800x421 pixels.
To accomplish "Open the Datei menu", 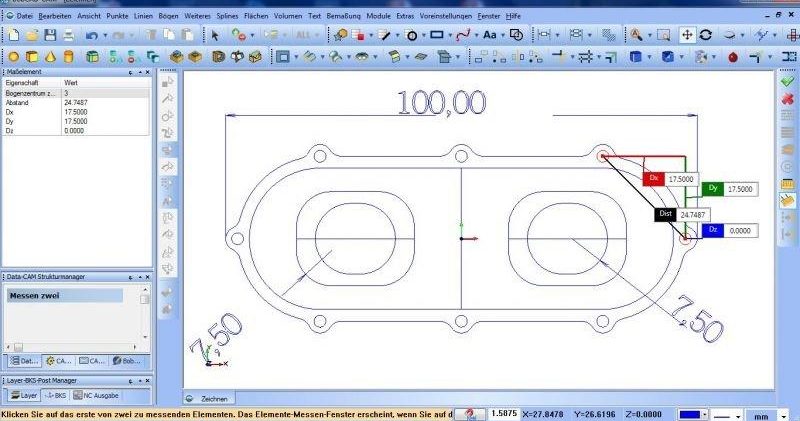I will (24, 16).
